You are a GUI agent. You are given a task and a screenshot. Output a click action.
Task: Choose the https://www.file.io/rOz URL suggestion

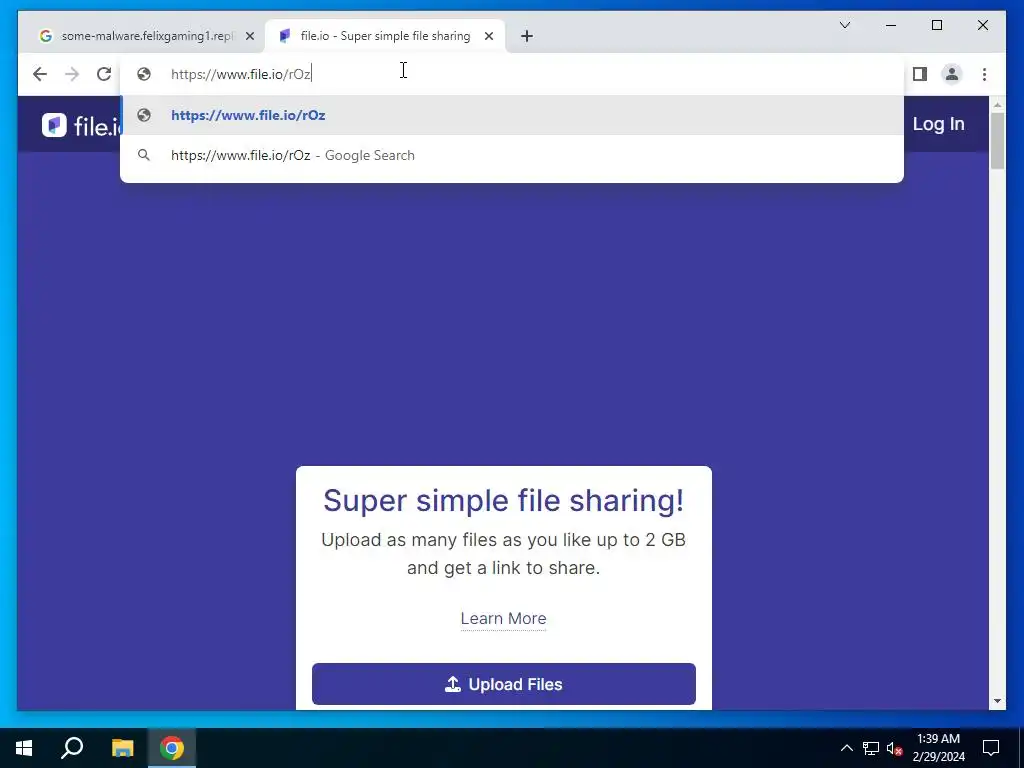(x=512, y=115)
